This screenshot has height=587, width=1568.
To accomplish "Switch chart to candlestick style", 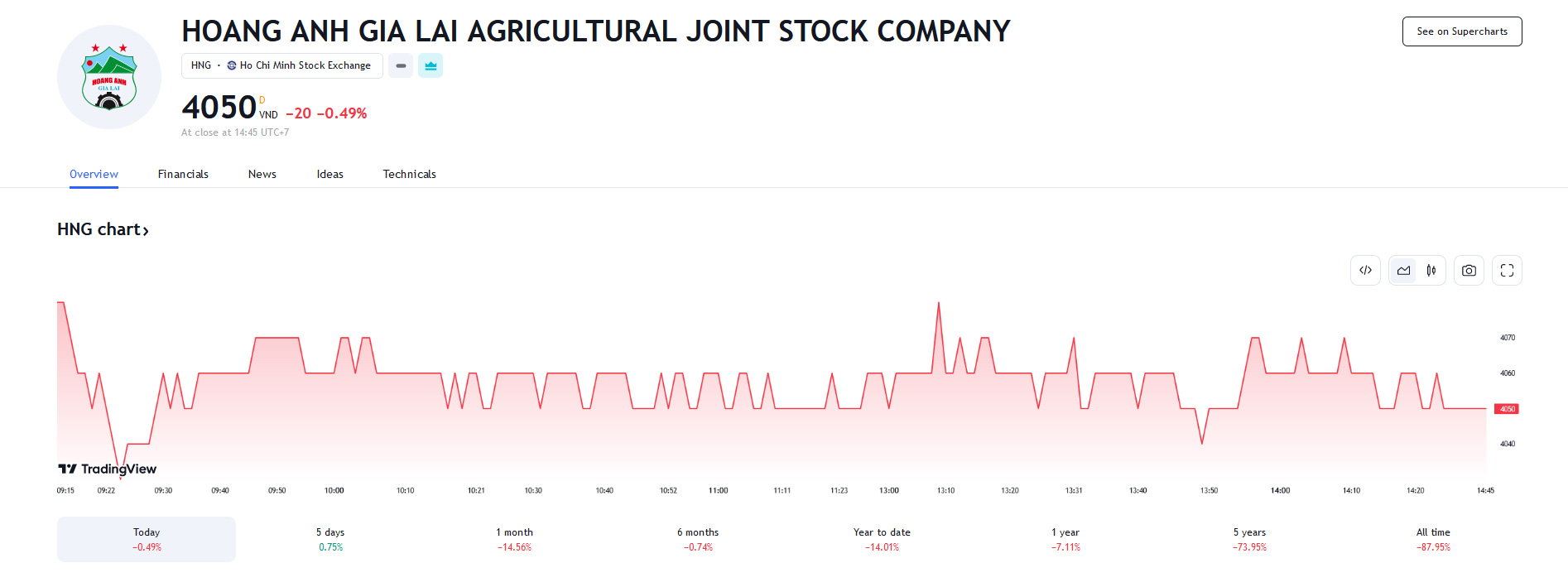I will [1431, 271].
